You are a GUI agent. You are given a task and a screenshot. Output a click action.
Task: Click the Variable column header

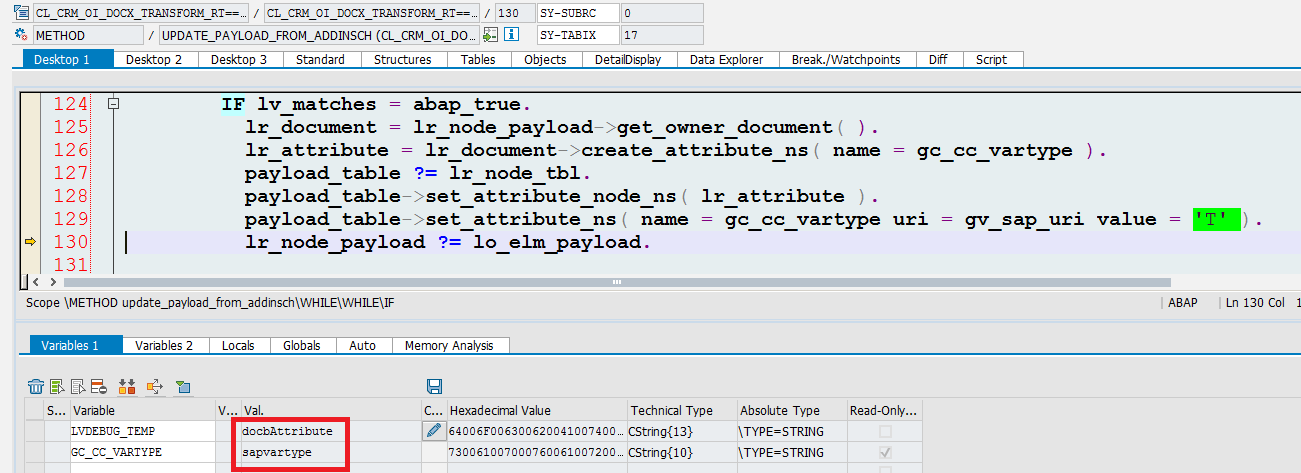[x=143, y=410]
